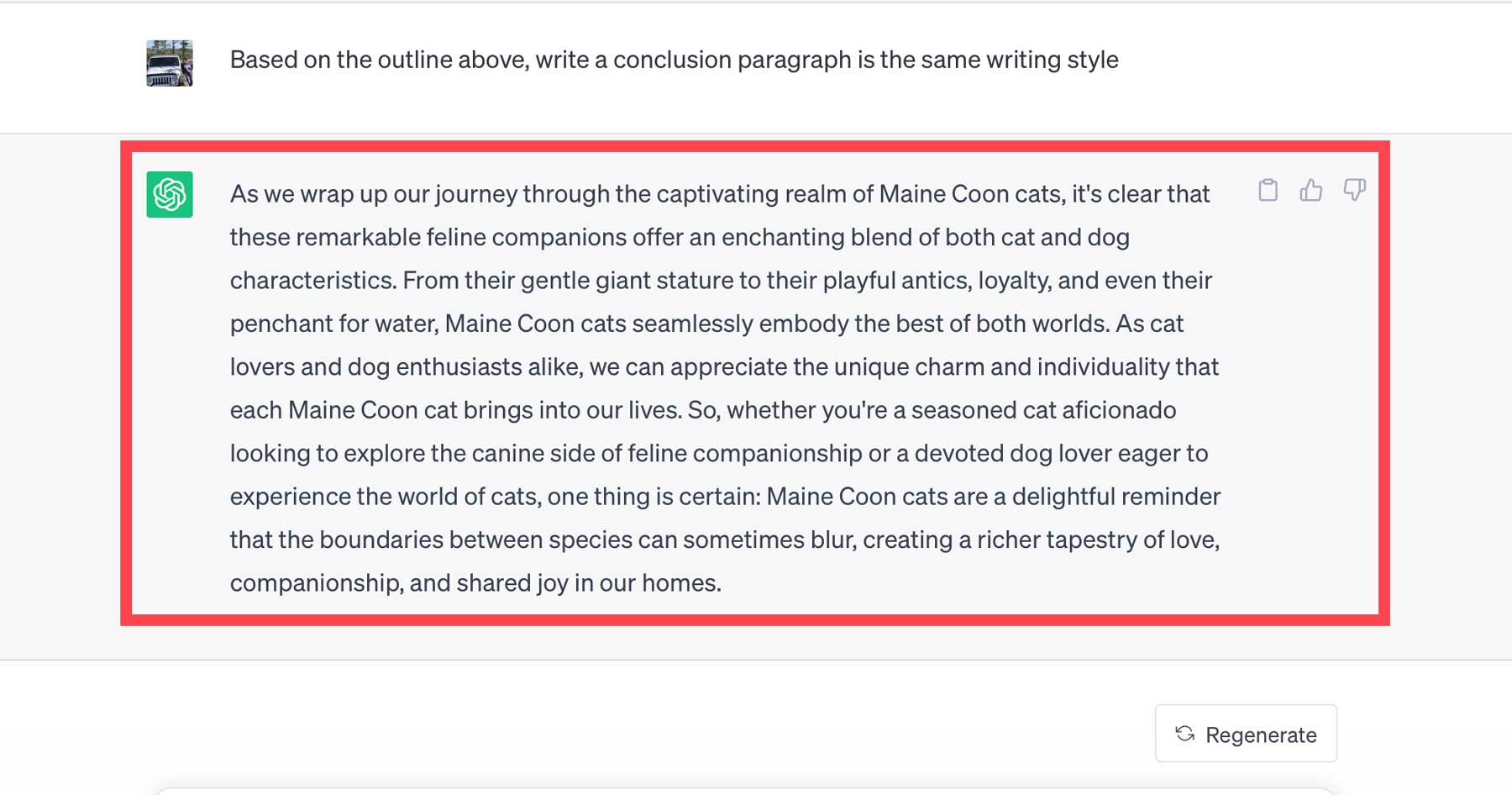Click the circular arrows Regenerate icon

[1185, 734]
